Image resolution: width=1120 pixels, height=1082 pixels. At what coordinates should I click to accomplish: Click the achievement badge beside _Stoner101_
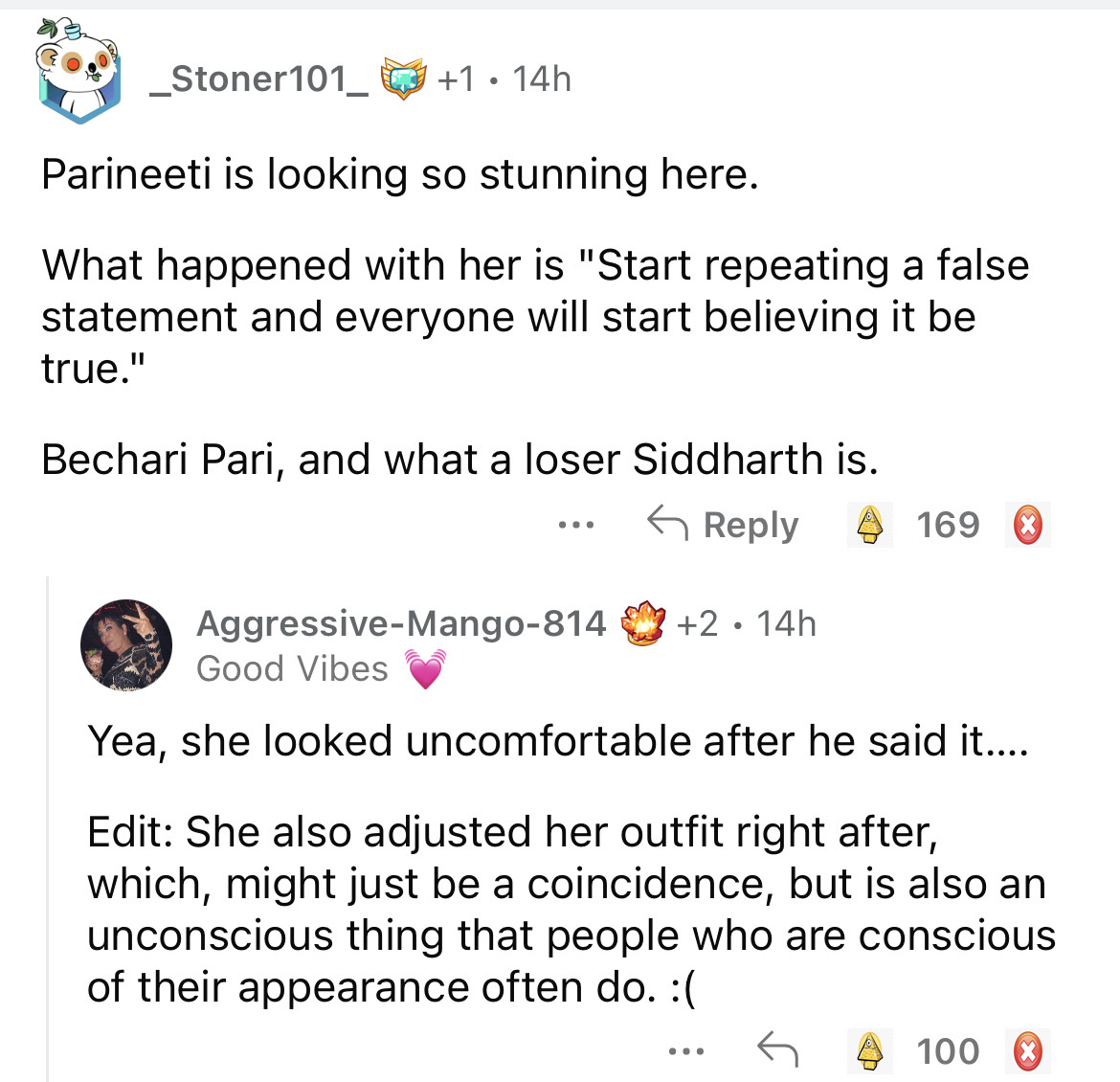point(404,79)
